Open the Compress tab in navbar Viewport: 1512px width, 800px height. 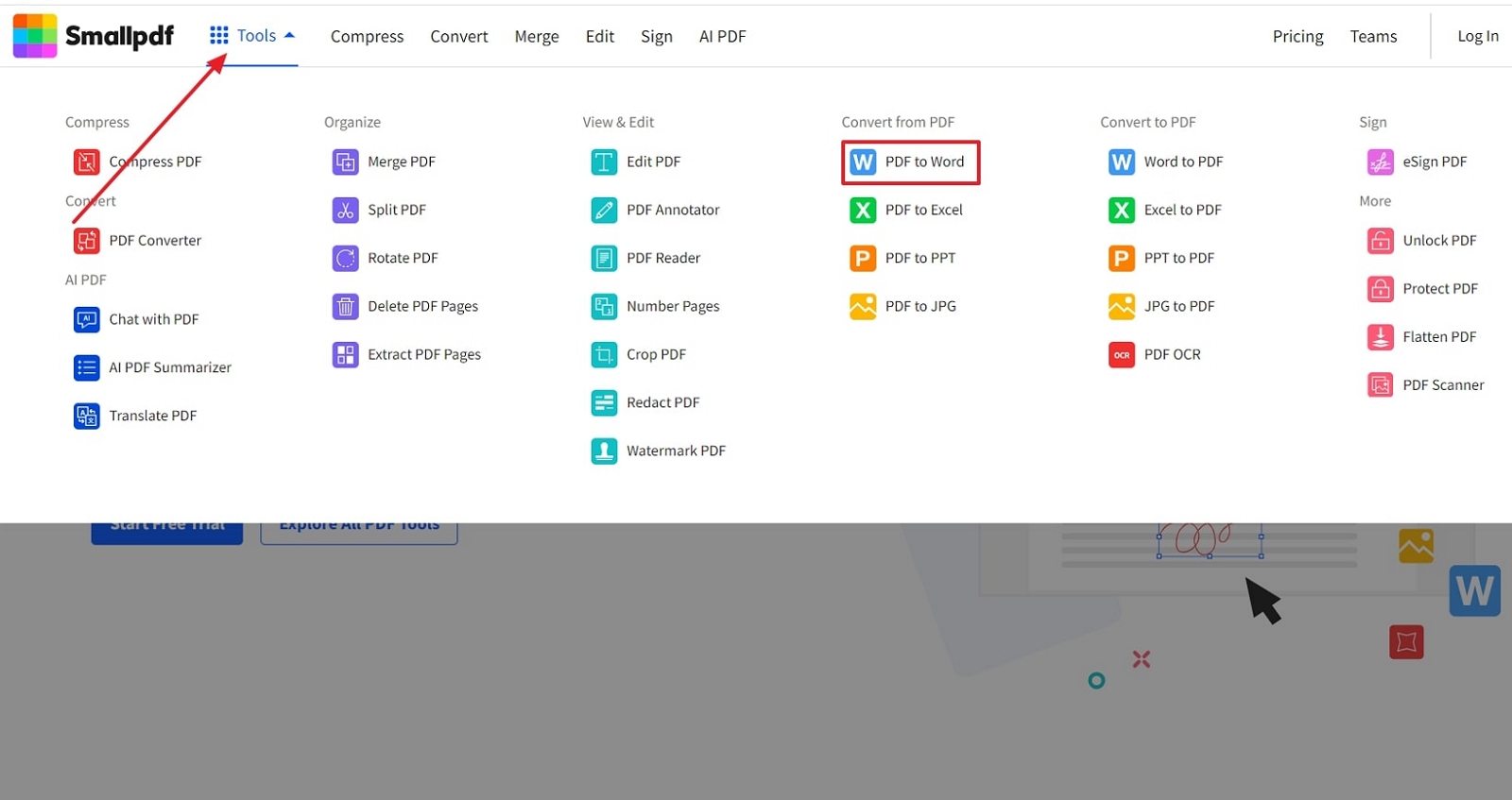coord(367,36)
